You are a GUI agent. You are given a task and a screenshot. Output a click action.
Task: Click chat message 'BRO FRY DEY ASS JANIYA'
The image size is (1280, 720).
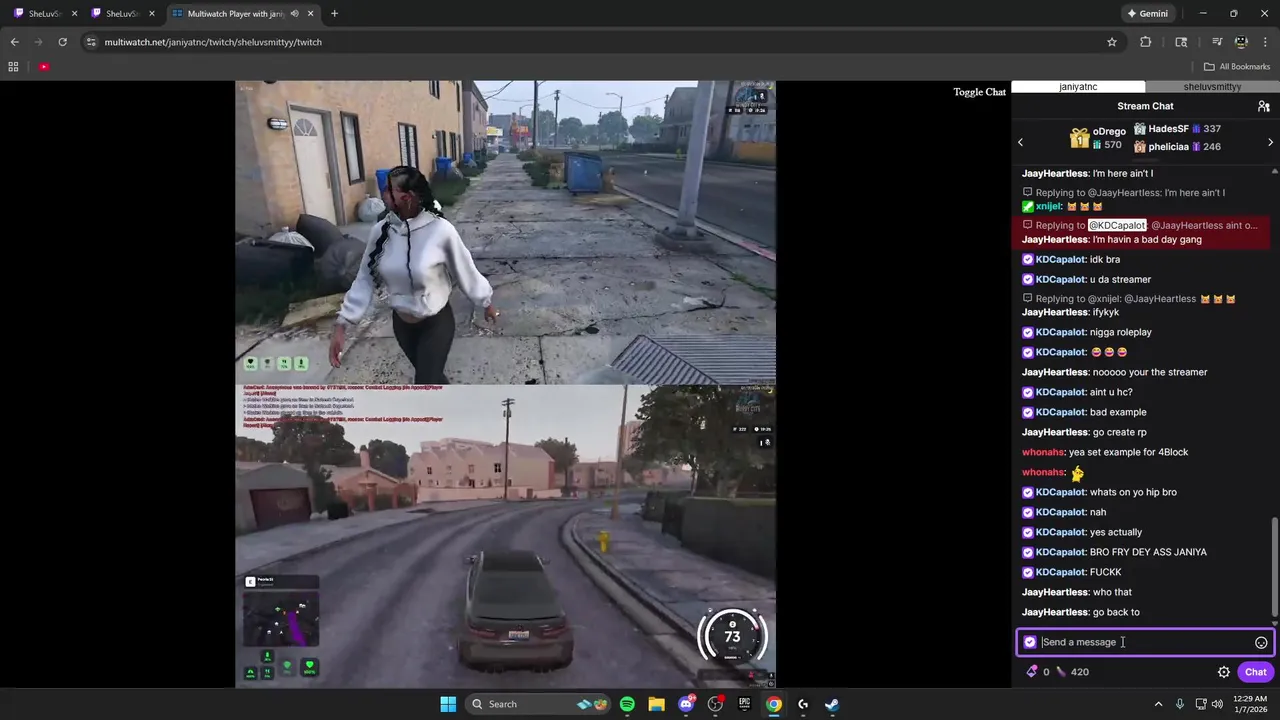pos(1148,552)
